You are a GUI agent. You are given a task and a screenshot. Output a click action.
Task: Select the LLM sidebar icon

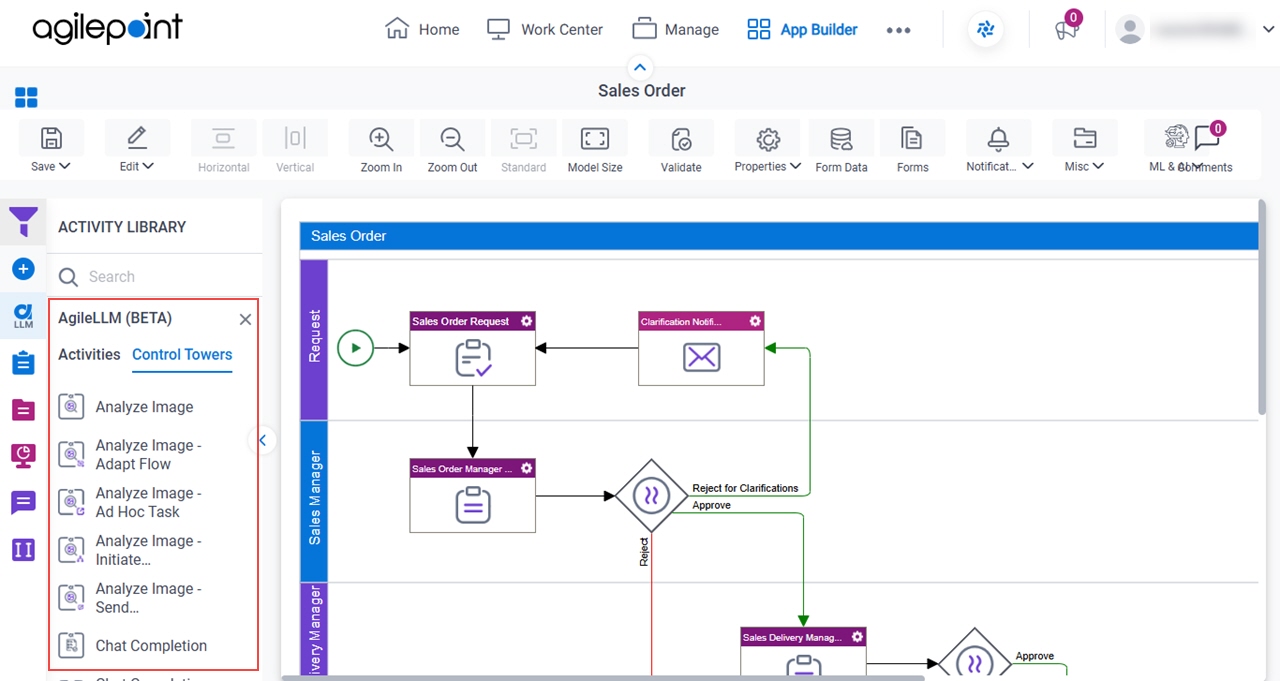[23, 317]
